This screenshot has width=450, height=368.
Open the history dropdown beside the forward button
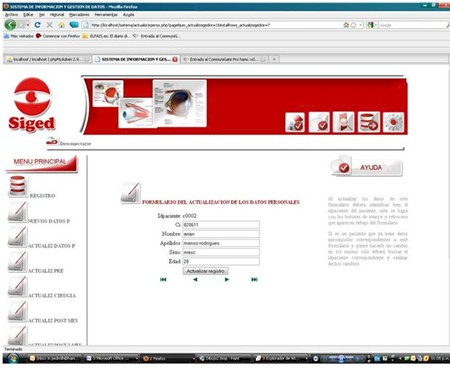coord(28,25)
